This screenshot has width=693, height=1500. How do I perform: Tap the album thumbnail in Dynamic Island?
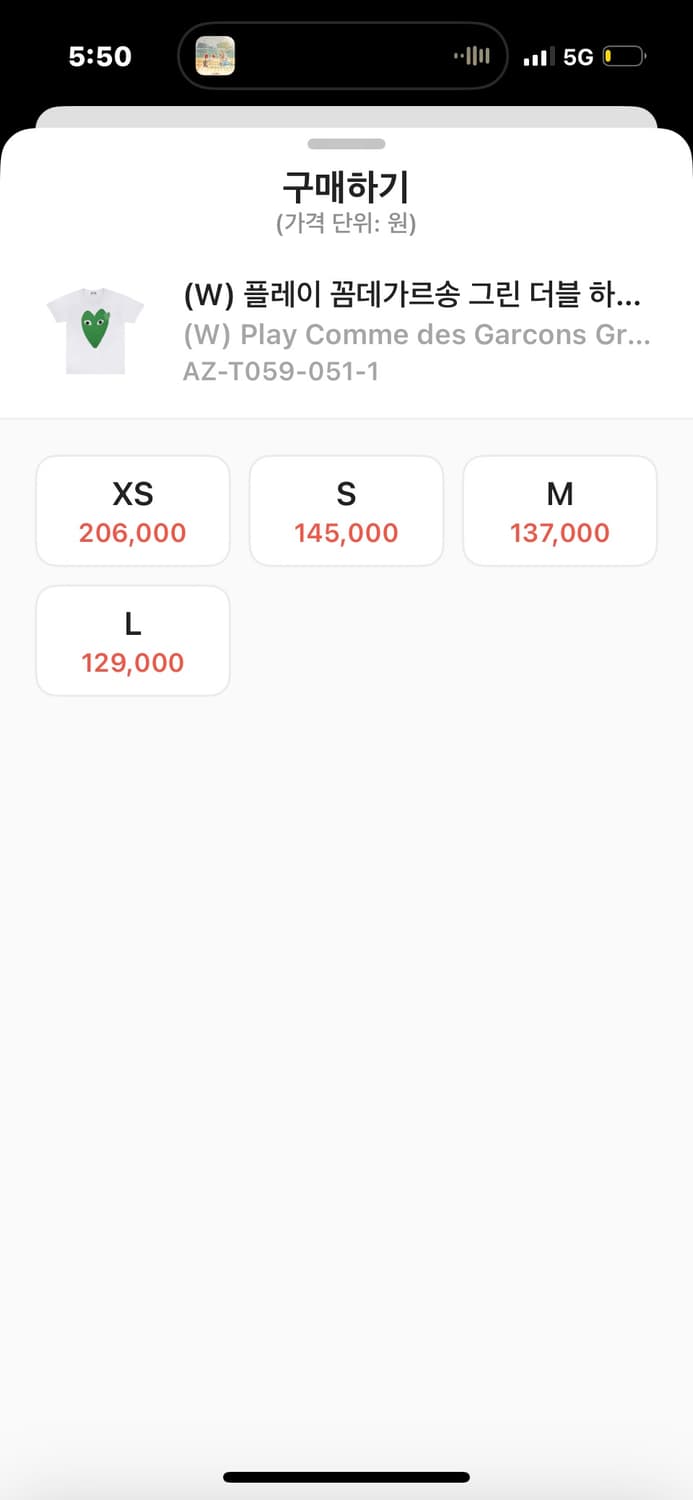coord(215,56)
